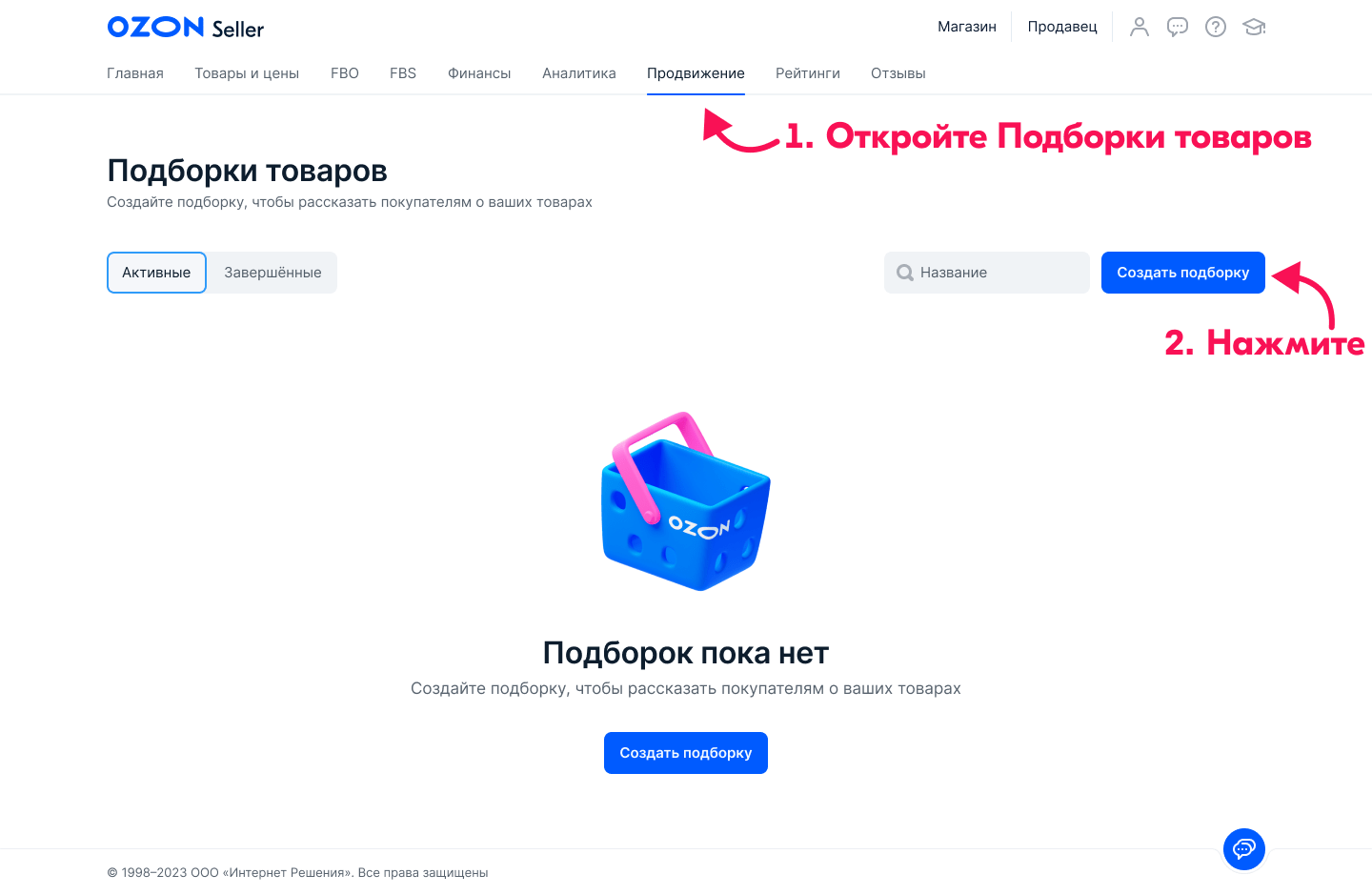Open the messages chat bubble icon
This screenshot has height=895, width=1372.
point(1178,27)
